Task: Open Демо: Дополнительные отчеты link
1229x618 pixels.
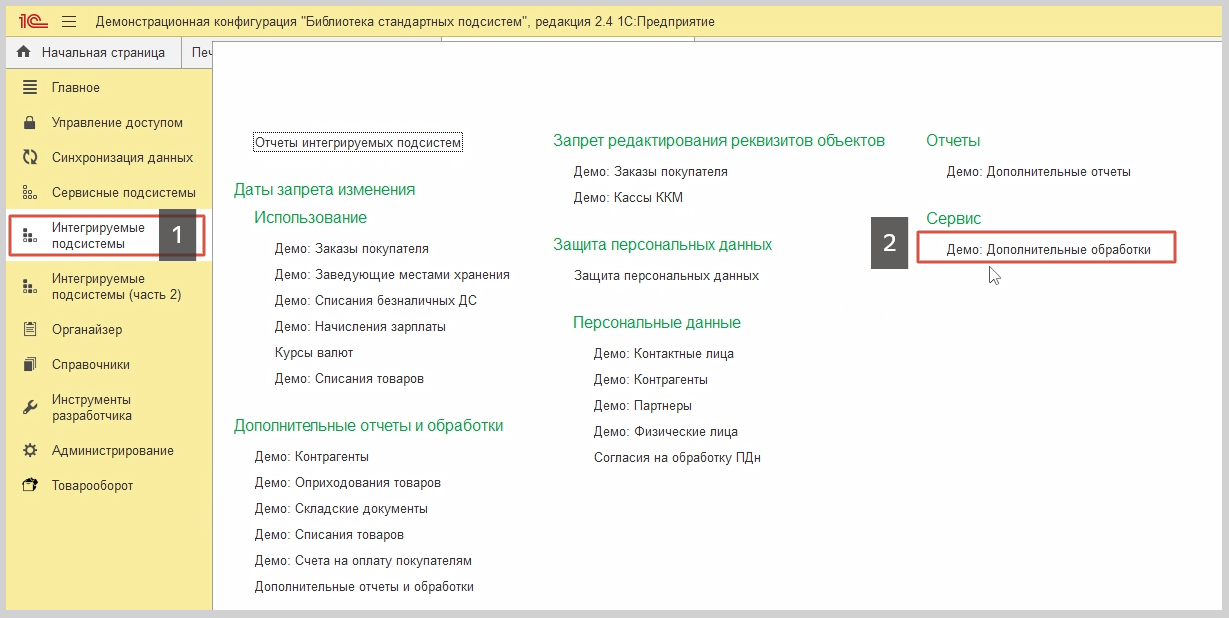Action: tap(1038, 172)
